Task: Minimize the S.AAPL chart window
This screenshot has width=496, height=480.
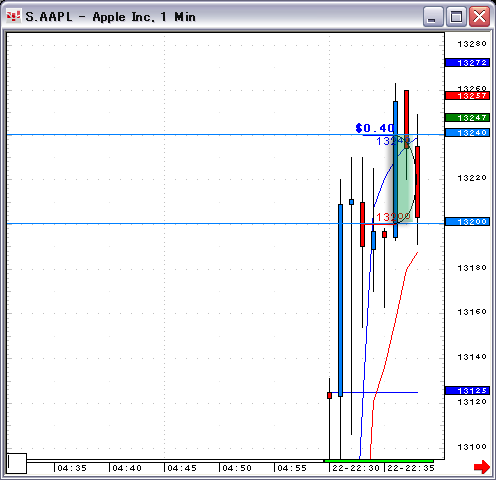Action: pyautogui.click(x=432, y=16)
